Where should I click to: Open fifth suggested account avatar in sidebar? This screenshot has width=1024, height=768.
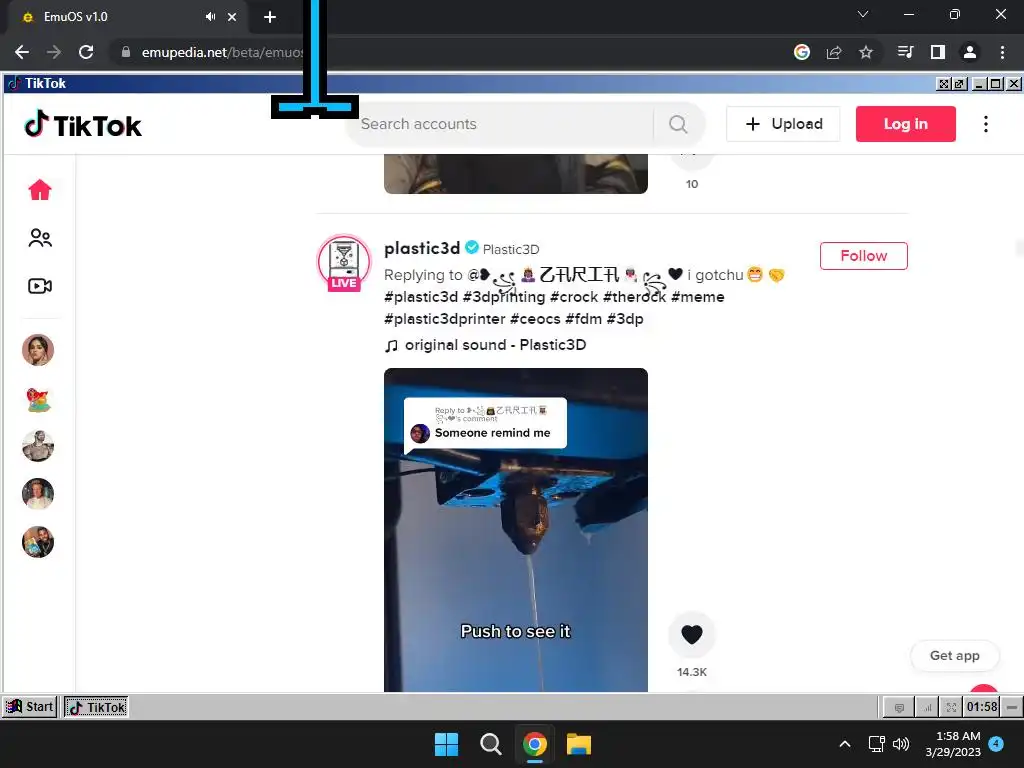pos(38,542)
